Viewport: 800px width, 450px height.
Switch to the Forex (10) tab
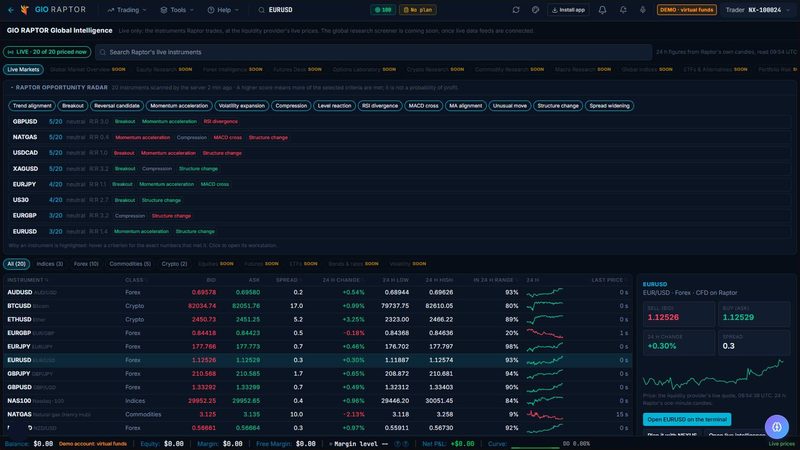86,264
